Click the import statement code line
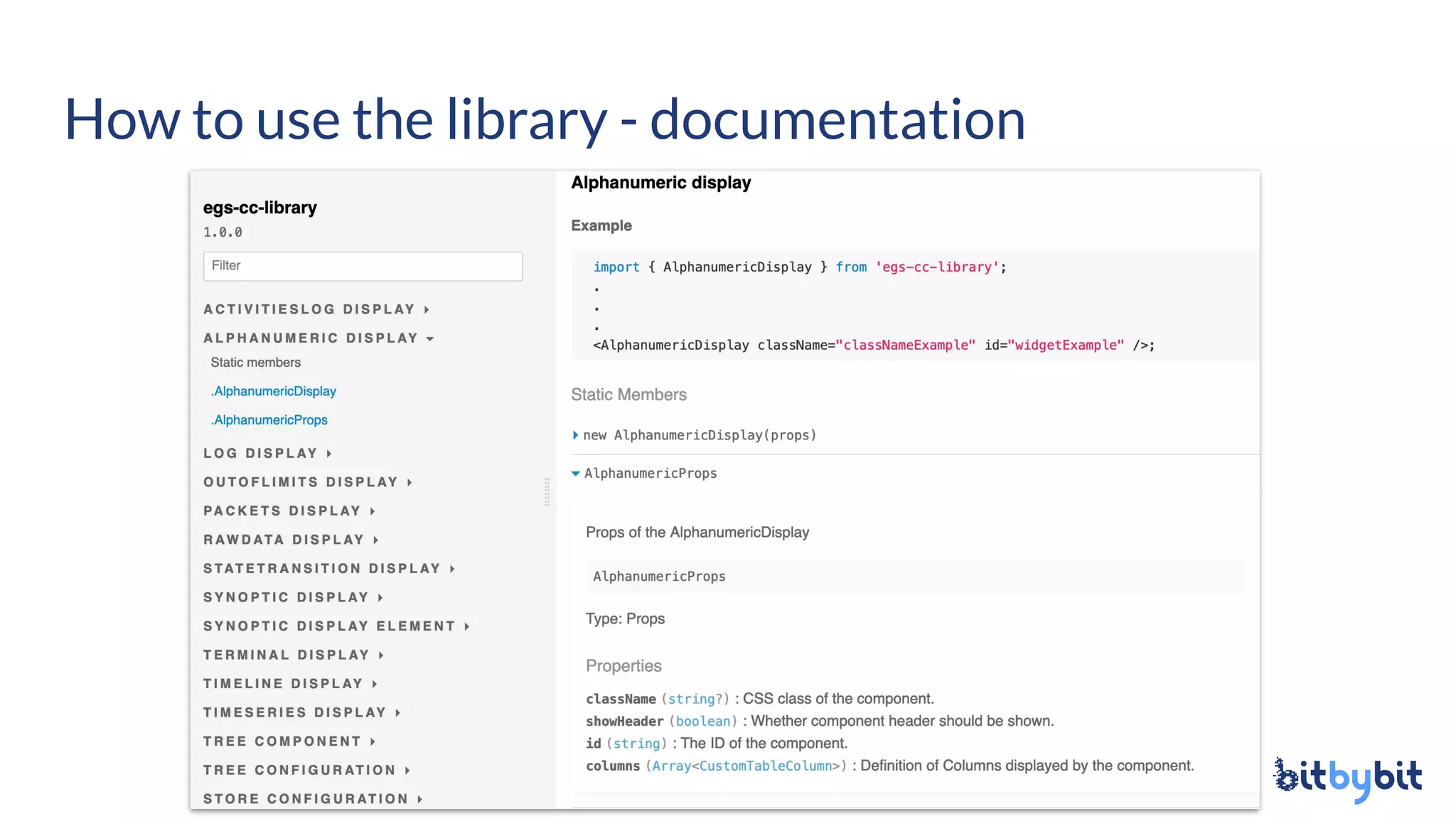Image resolution: width=1456 pixels, height=819 pixels. pos(801,267)
